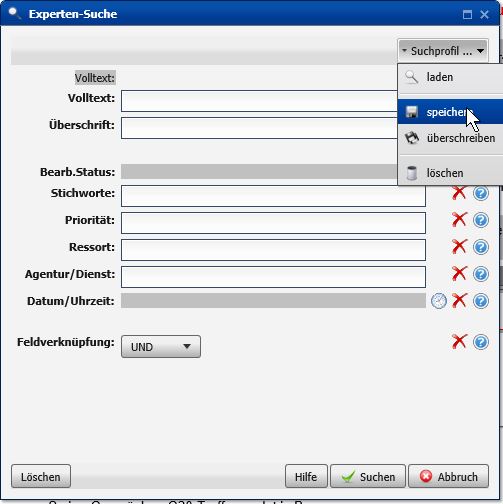Expand the UND Feldverknüpfung dropdown

(161, 347)
